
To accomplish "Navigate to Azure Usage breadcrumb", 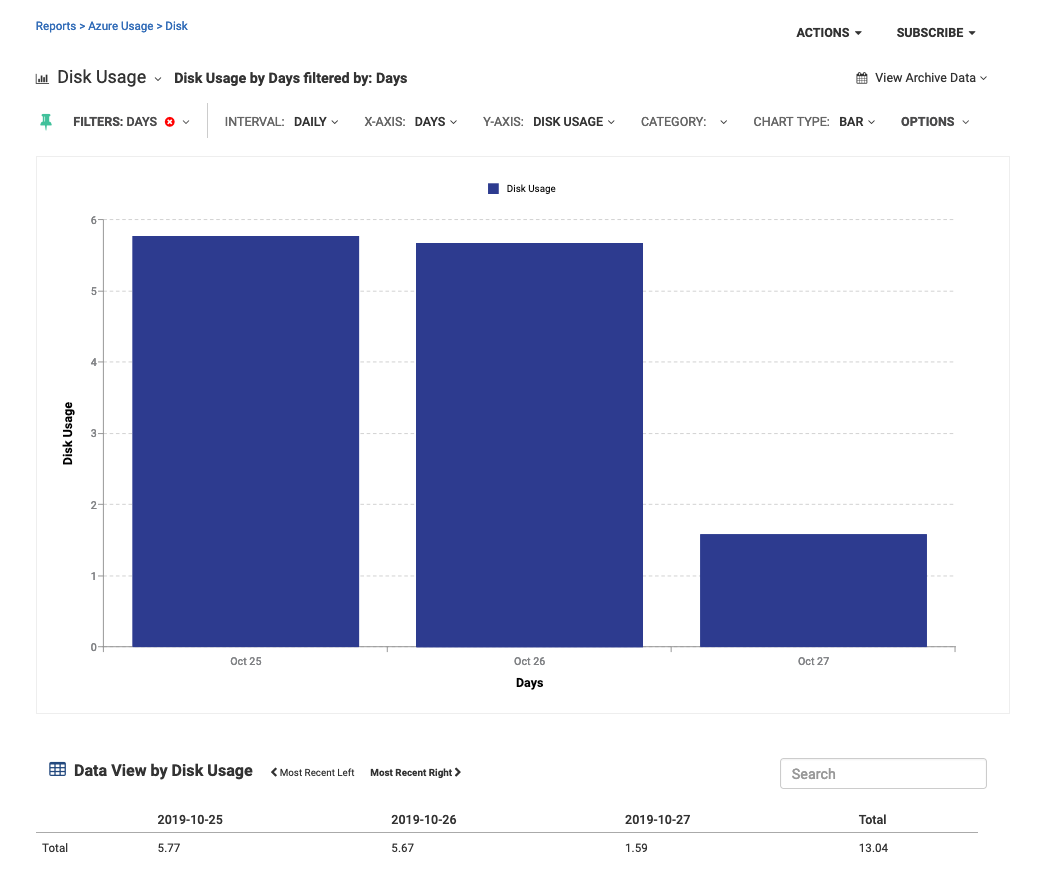I will point(120,26).
